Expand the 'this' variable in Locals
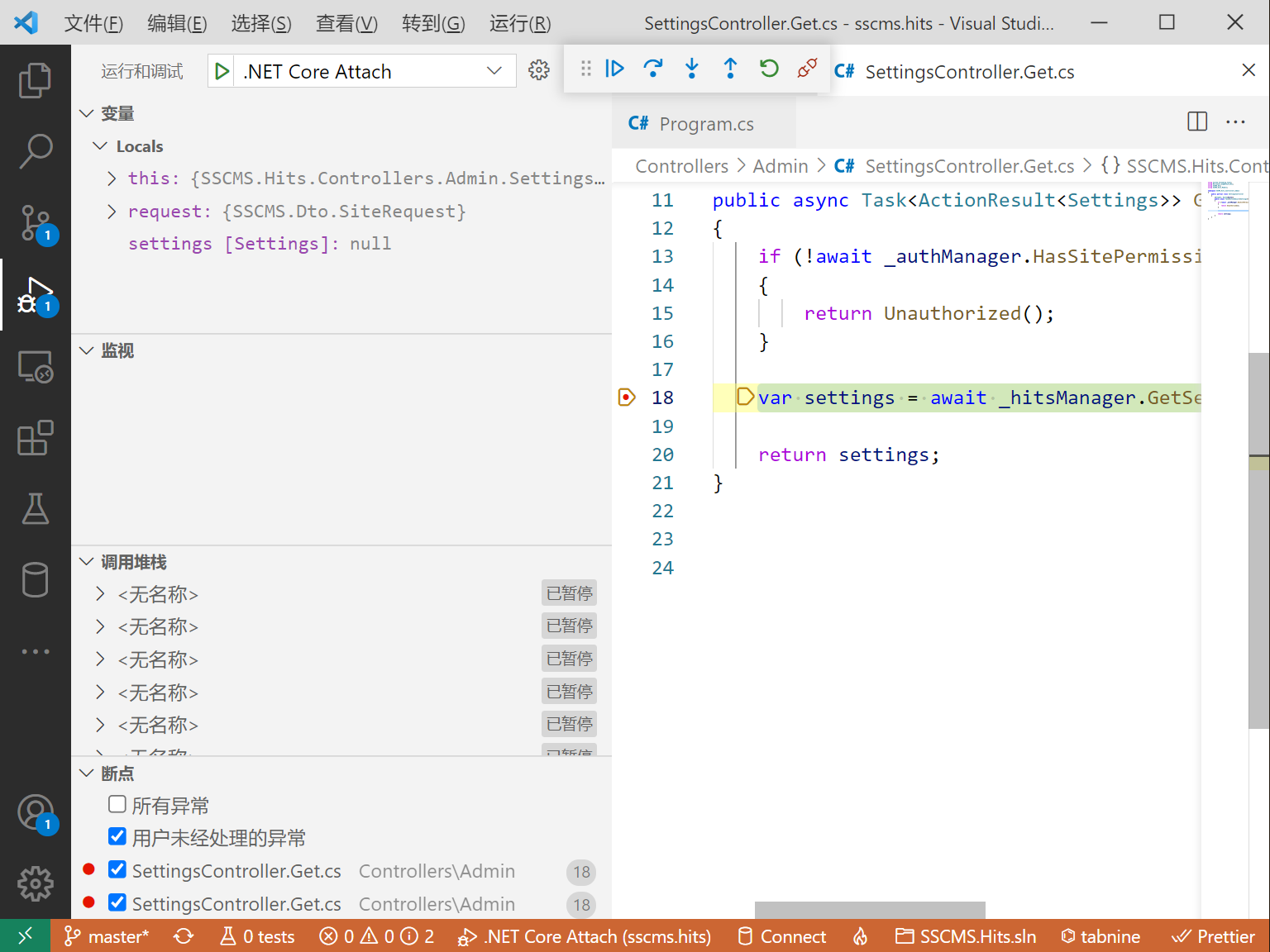 point(112,178)
